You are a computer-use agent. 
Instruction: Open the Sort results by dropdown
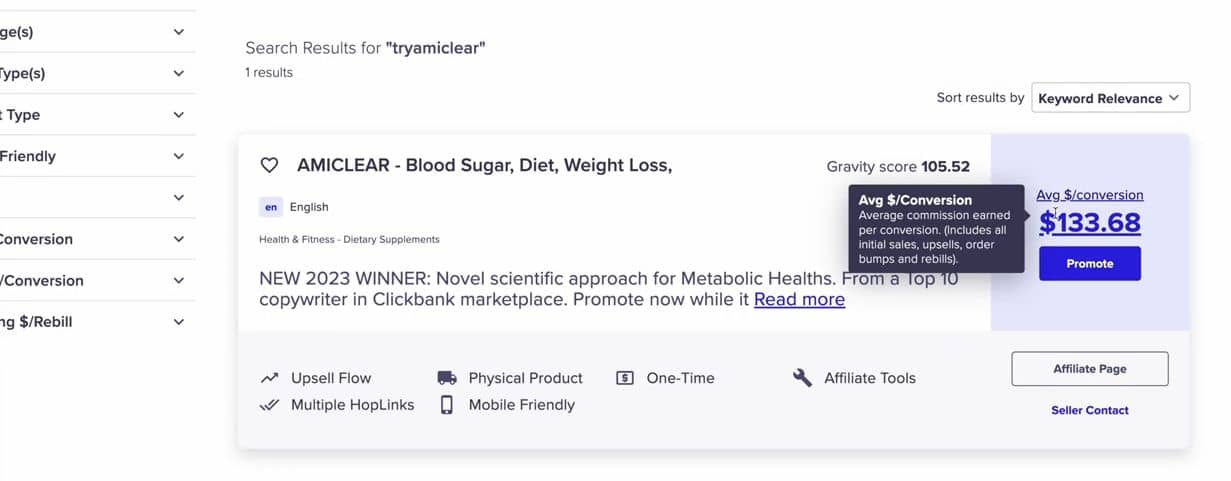click(1110, 98)
